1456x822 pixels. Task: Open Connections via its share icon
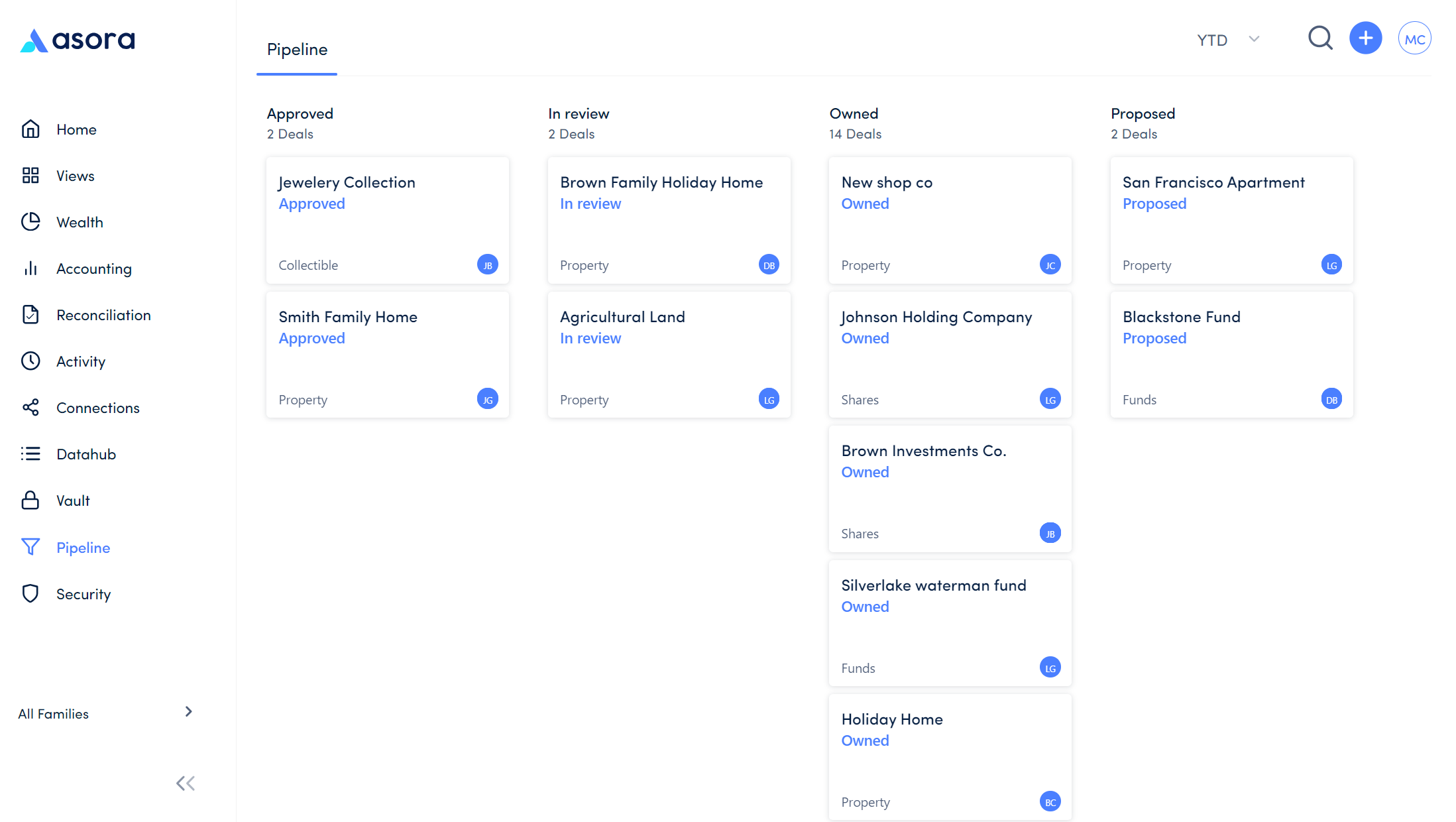(30, 408)
